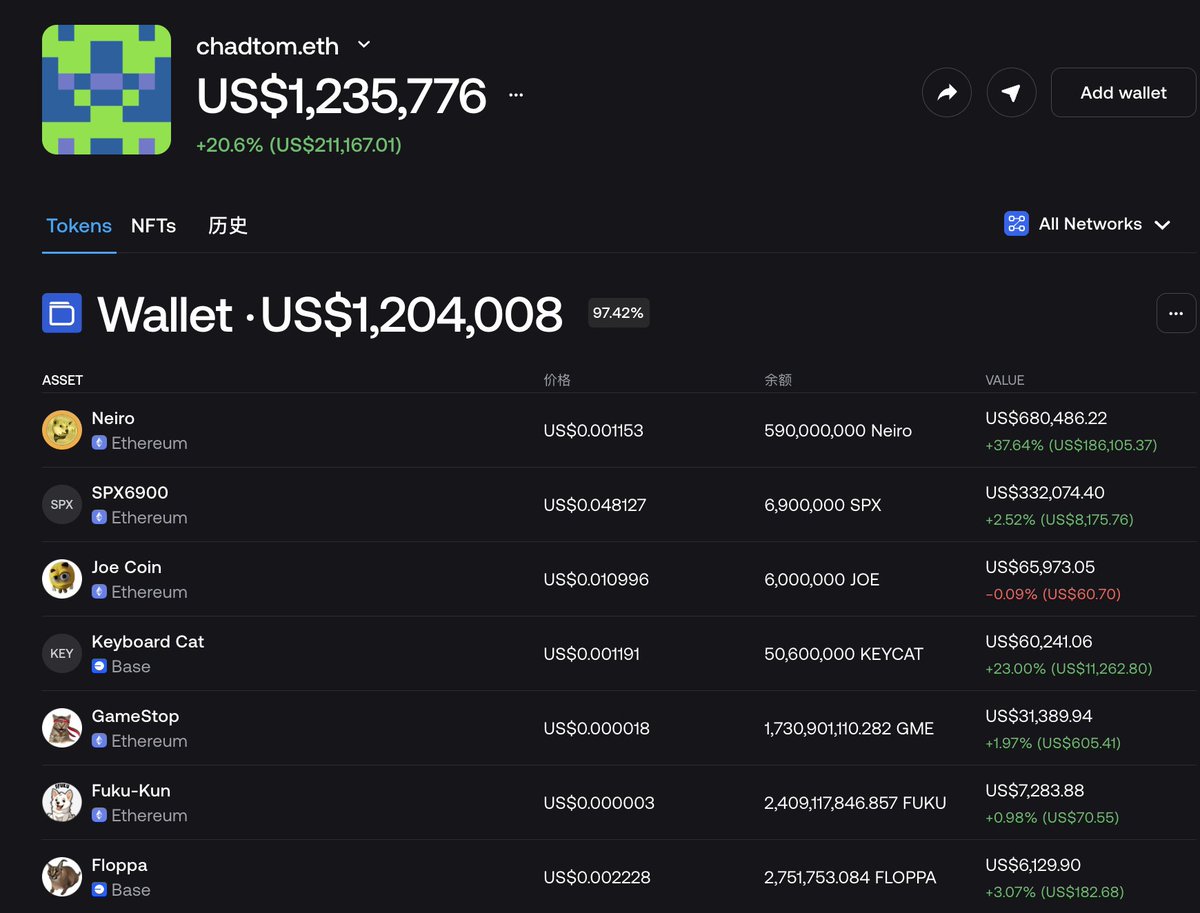Open the Neiro asset name

click(x=113, y=418)
